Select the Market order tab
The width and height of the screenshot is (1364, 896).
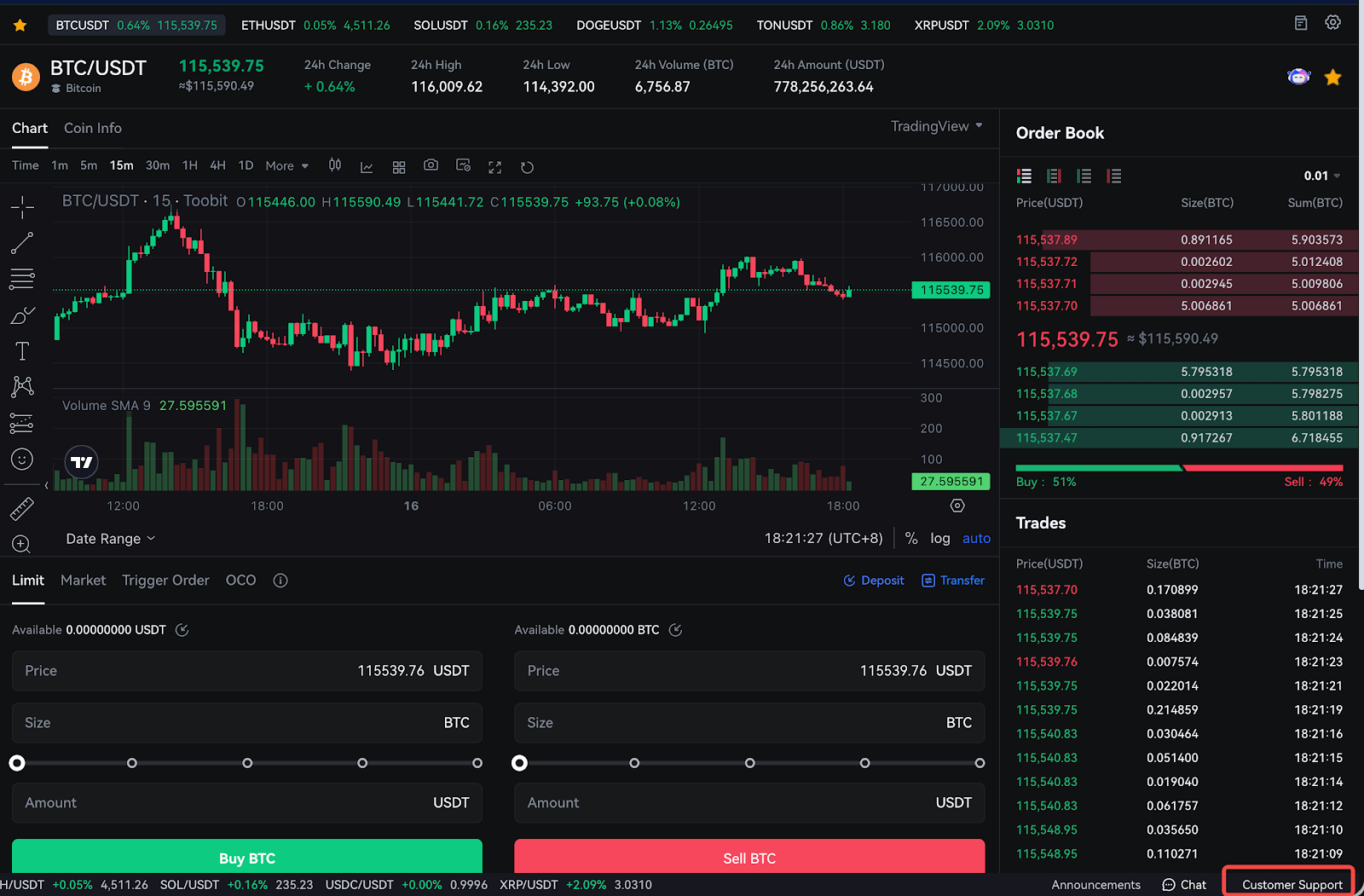(x=84, y=581)
